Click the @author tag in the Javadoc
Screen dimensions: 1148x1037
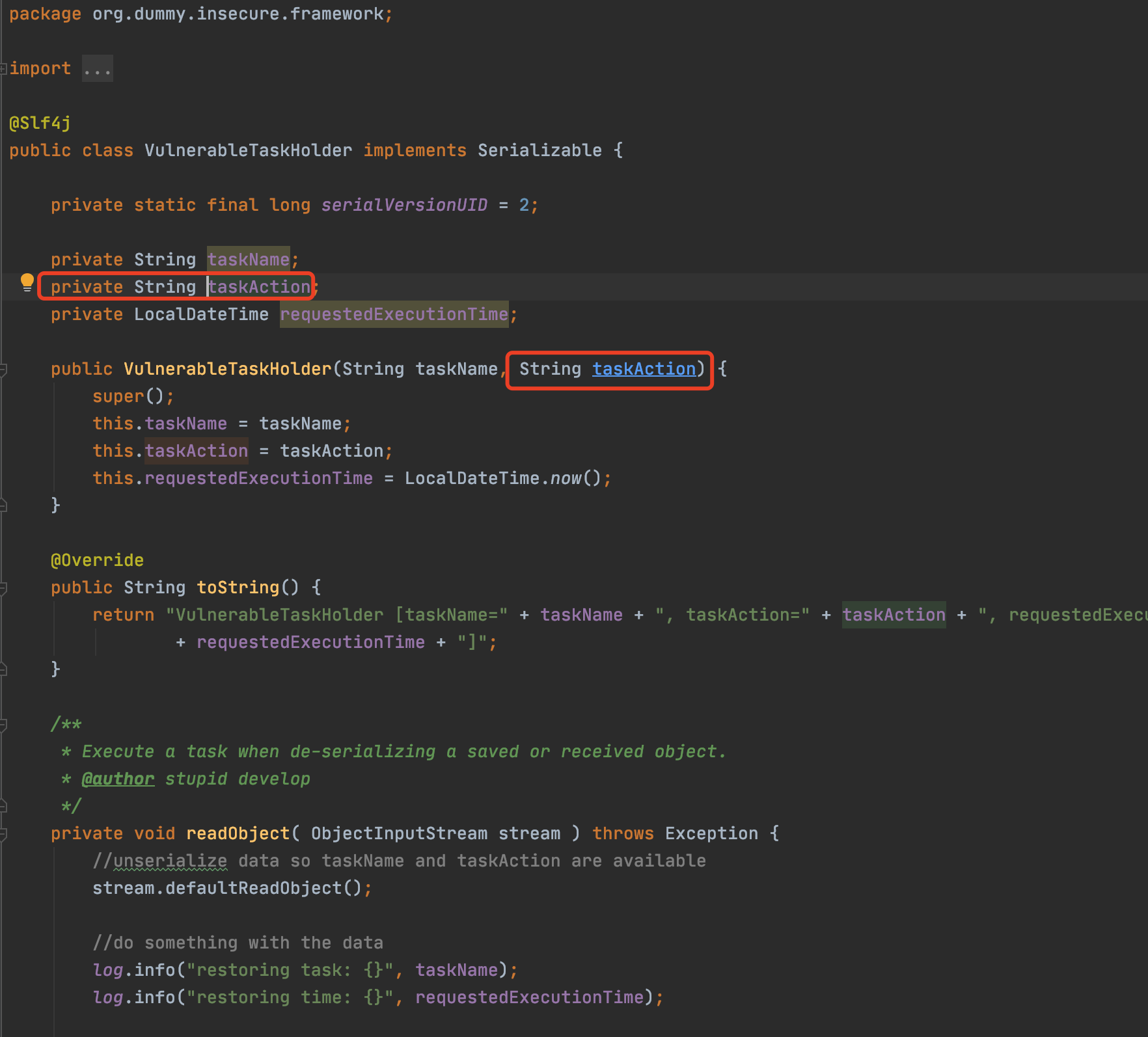(x=118, y=779)
